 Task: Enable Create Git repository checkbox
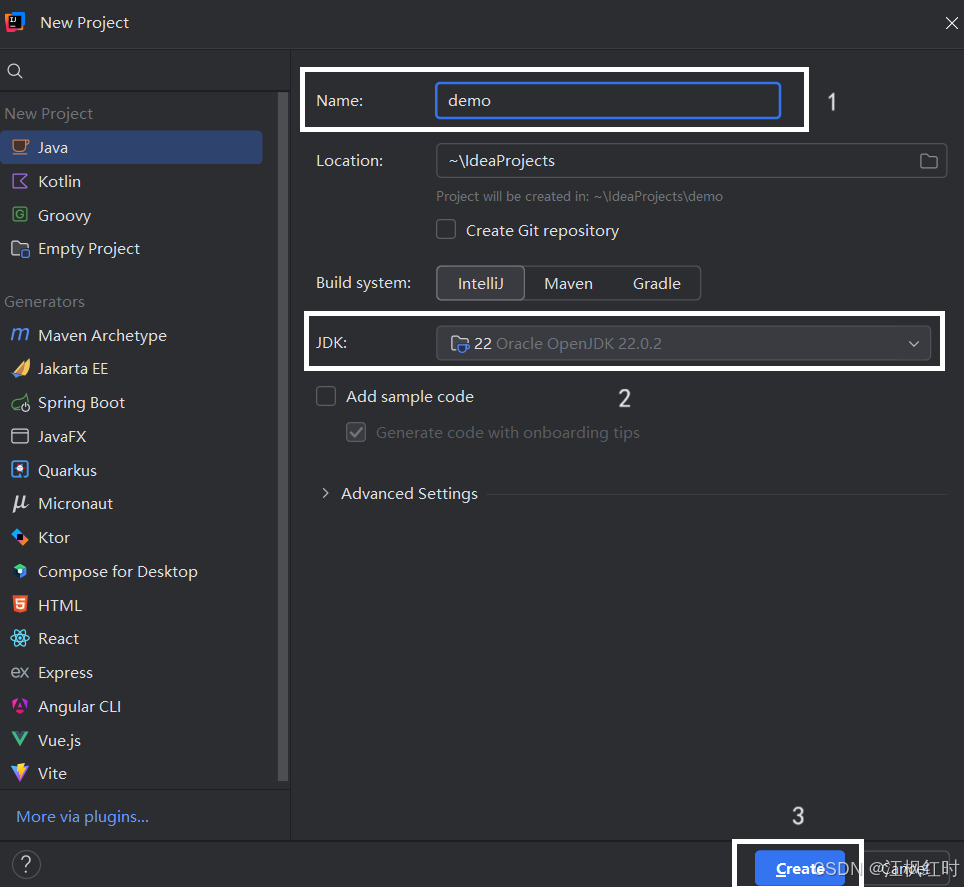(x=446, y=230)
